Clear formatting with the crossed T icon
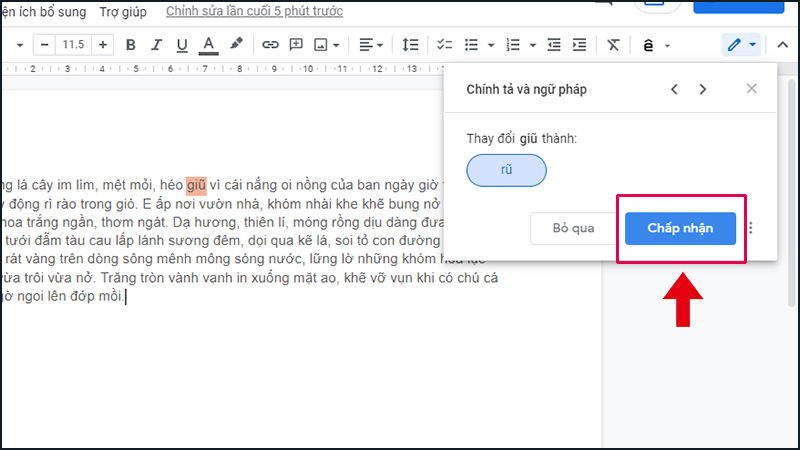 pyautogui.click(x=613, y=45)
